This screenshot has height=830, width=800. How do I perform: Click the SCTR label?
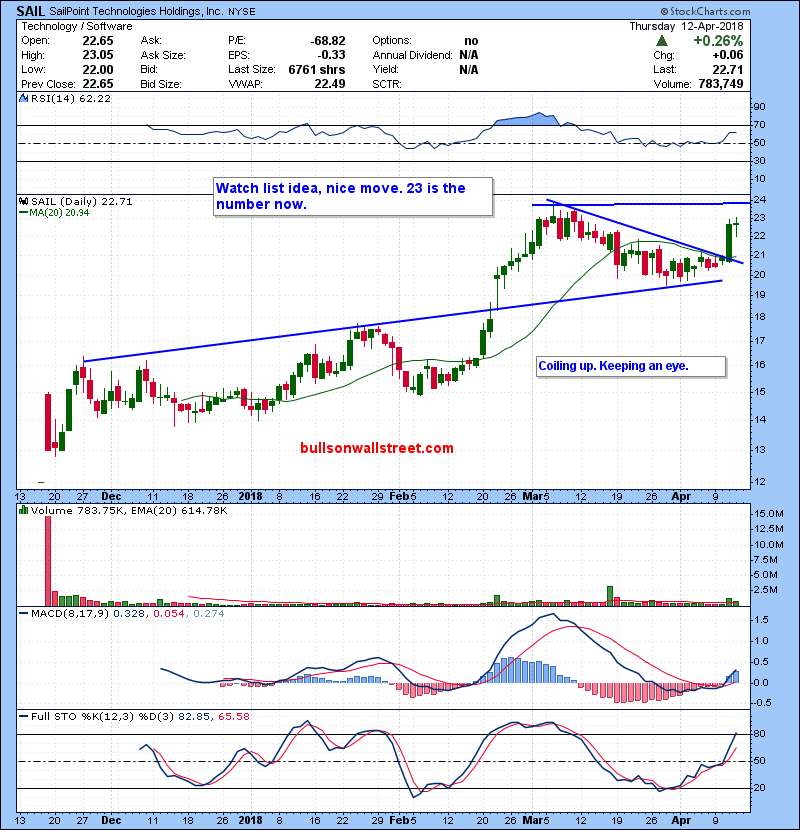tap(386, 84)
